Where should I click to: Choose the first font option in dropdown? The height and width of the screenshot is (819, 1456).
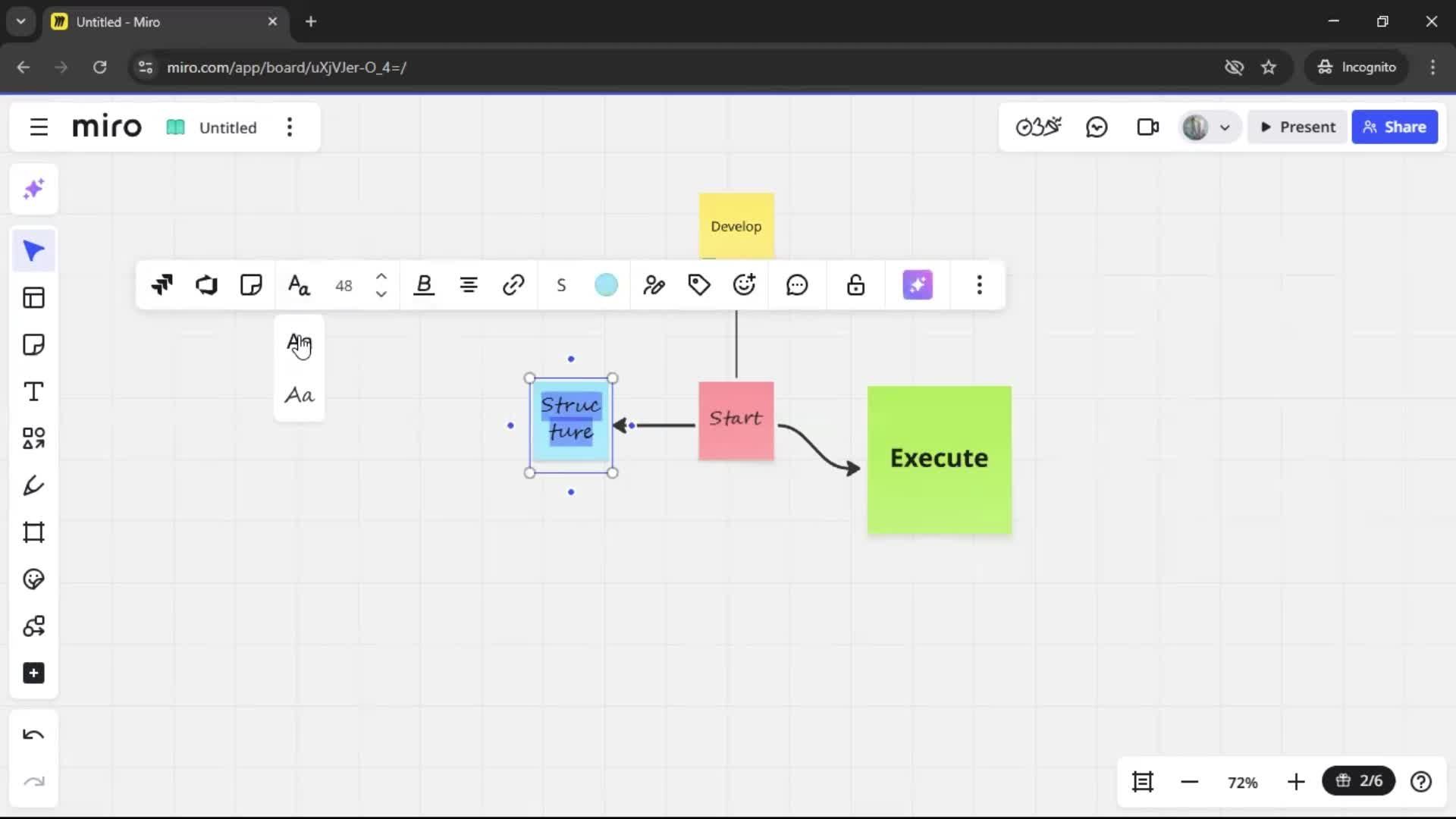pyautogui.click(x=299, y=344)
